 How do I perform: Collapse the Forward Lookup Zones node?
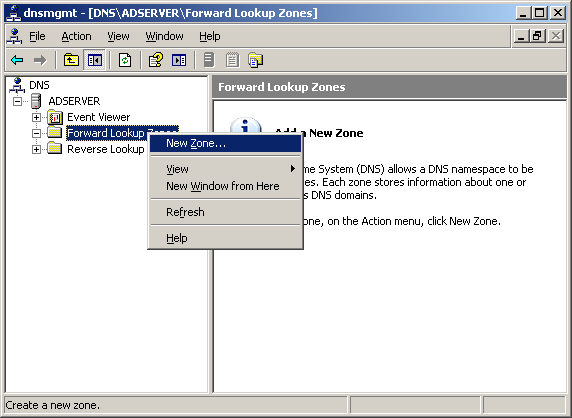point(36,133)
